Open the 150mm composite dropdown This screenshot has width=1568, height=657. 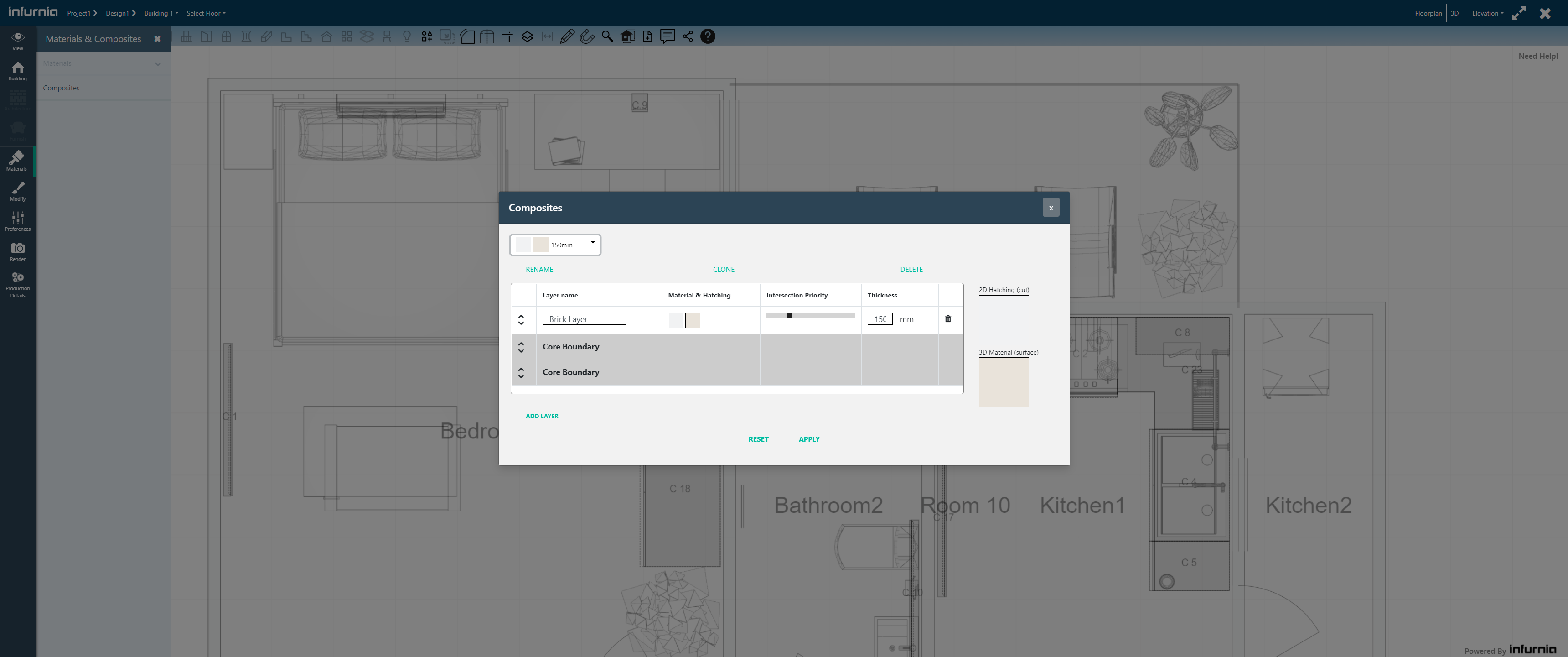tap(555, 245)
